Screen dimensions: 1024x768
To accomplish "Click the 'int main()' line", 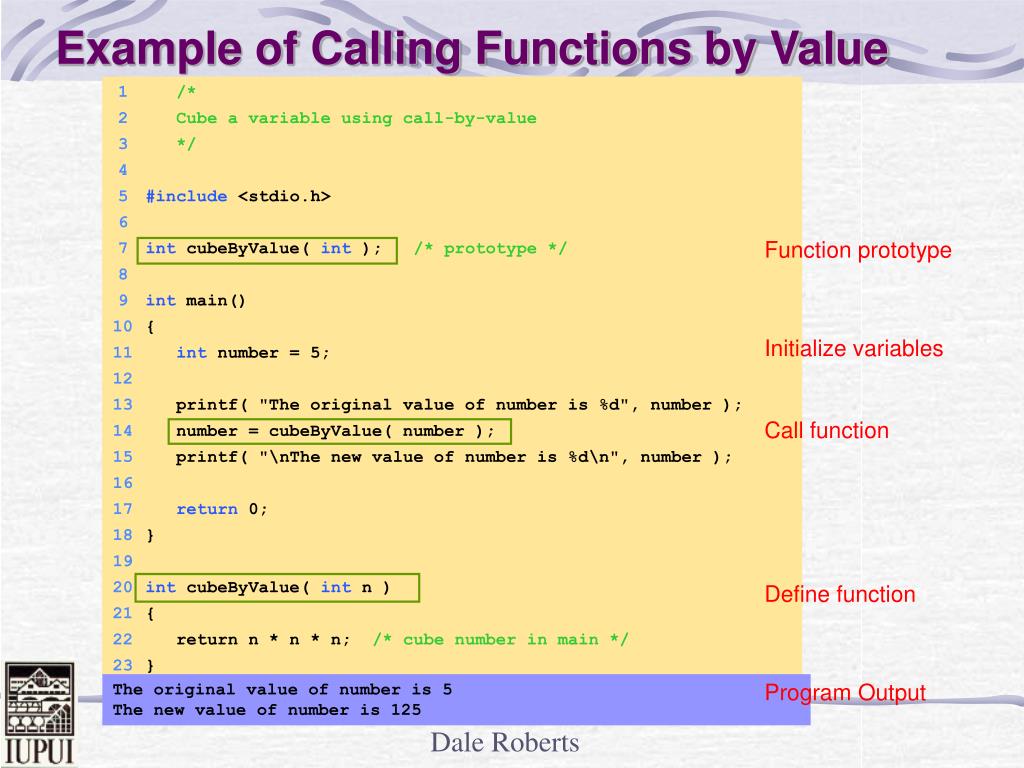I will point(195,300).
